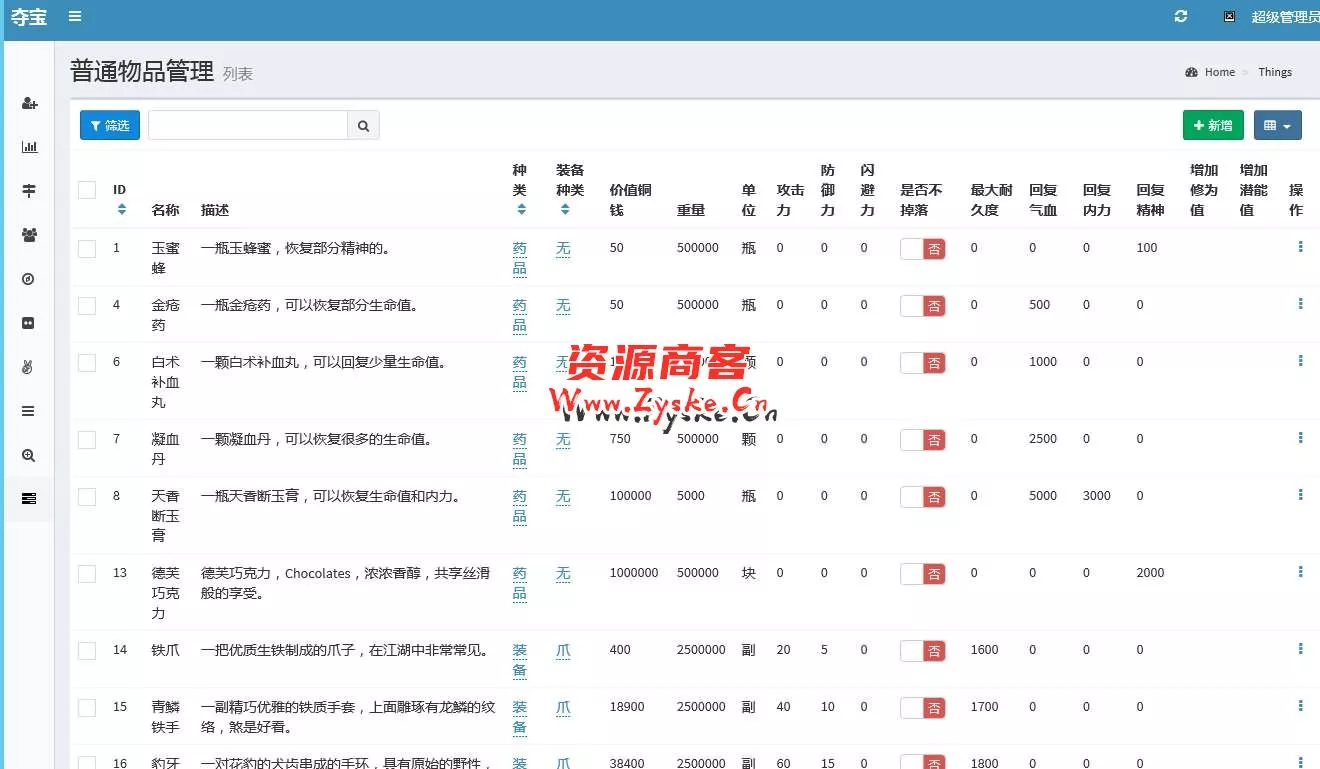Sort by 装备种类 column arrows
1320x769 pixels.
(565, 209)
